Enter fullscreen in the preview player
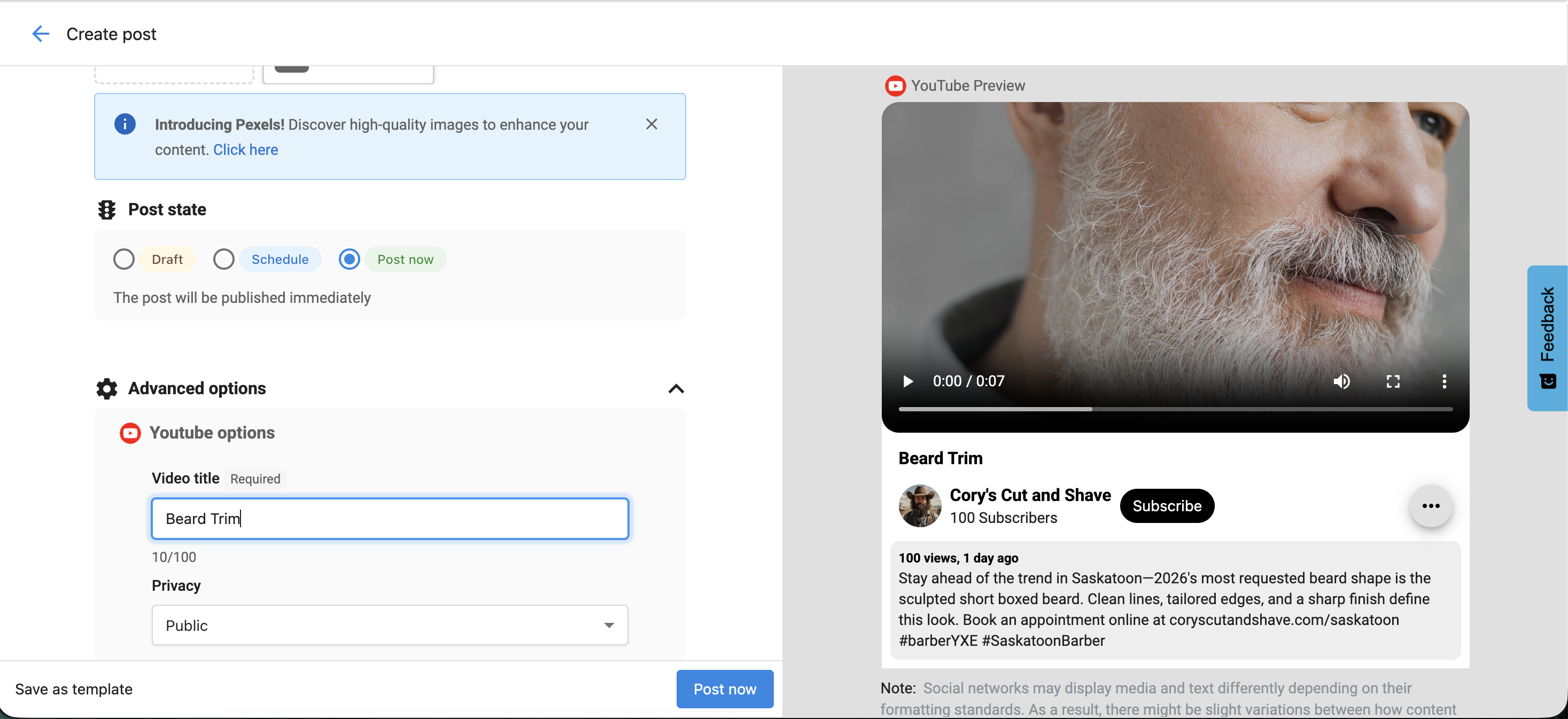The width and height of the screenshot is (1568, 719). [1393, 381]
